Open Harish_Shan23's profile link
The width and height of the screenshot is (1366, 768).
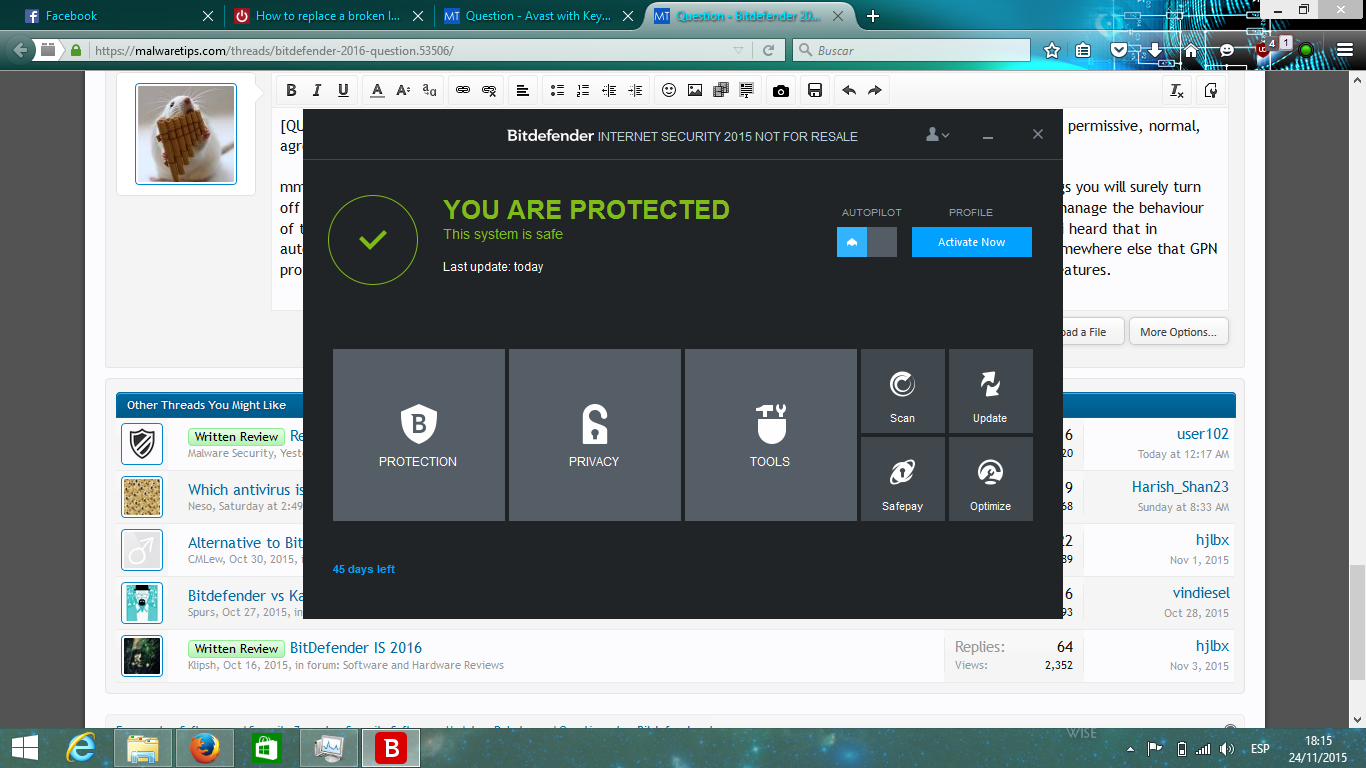pos(1180,487)
